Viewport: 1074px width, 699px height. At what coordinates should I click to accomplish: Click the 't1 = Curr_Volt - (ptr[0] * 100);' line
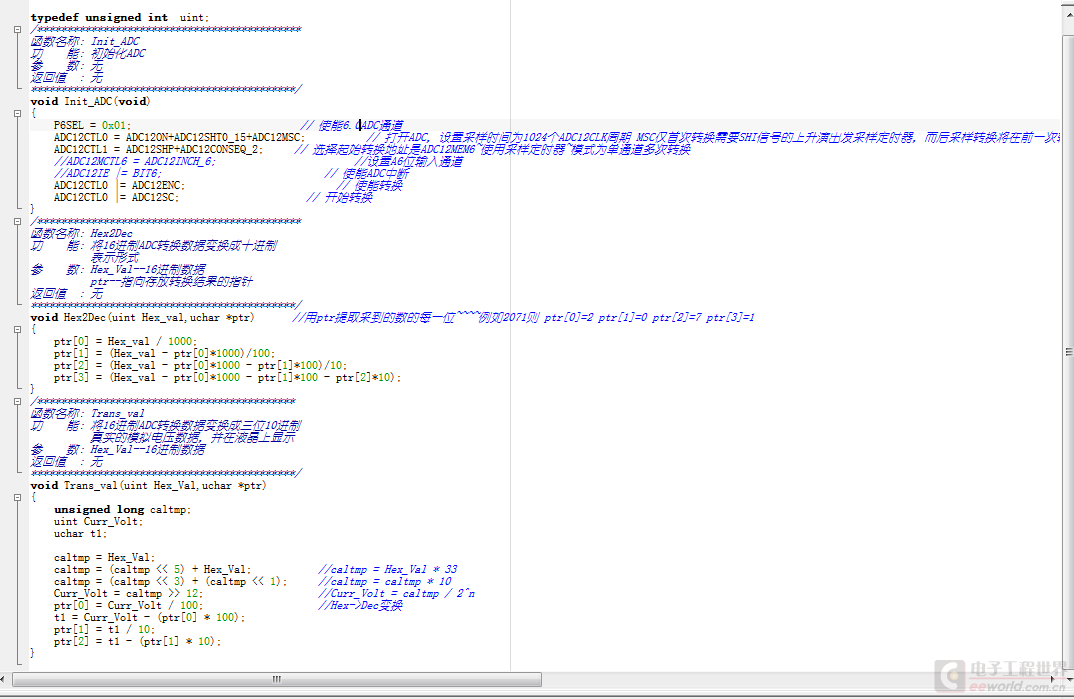point(149,618)
